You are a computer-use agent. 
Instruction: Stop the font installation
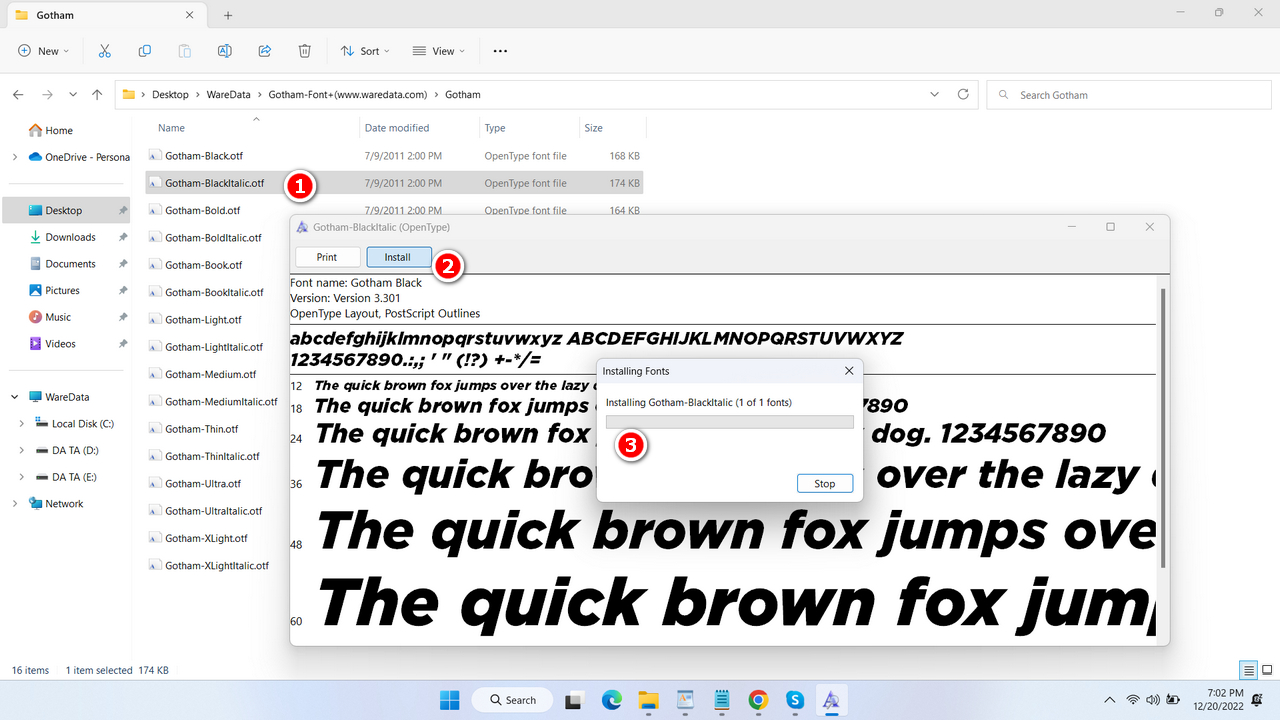824,483
